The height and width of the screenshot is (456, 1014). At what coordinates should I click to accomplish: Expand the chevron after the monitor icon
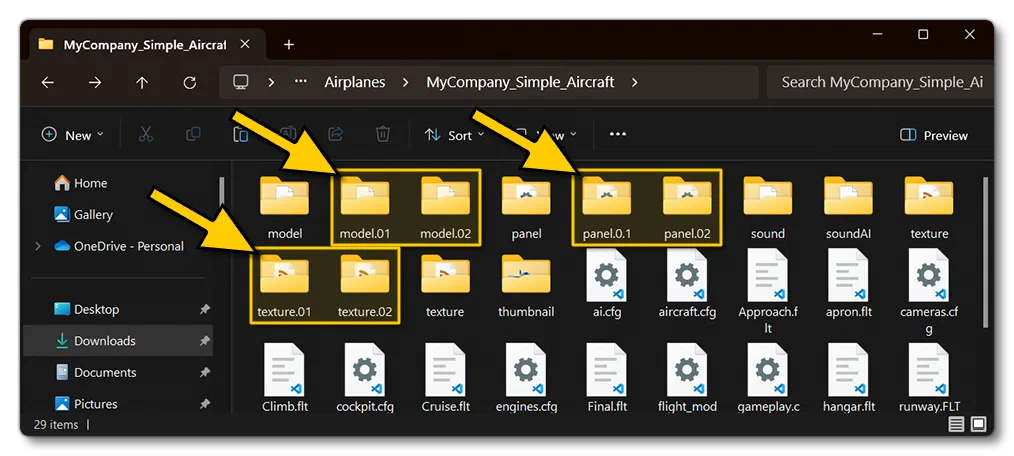pyautogui.click(x=271, y=82)
